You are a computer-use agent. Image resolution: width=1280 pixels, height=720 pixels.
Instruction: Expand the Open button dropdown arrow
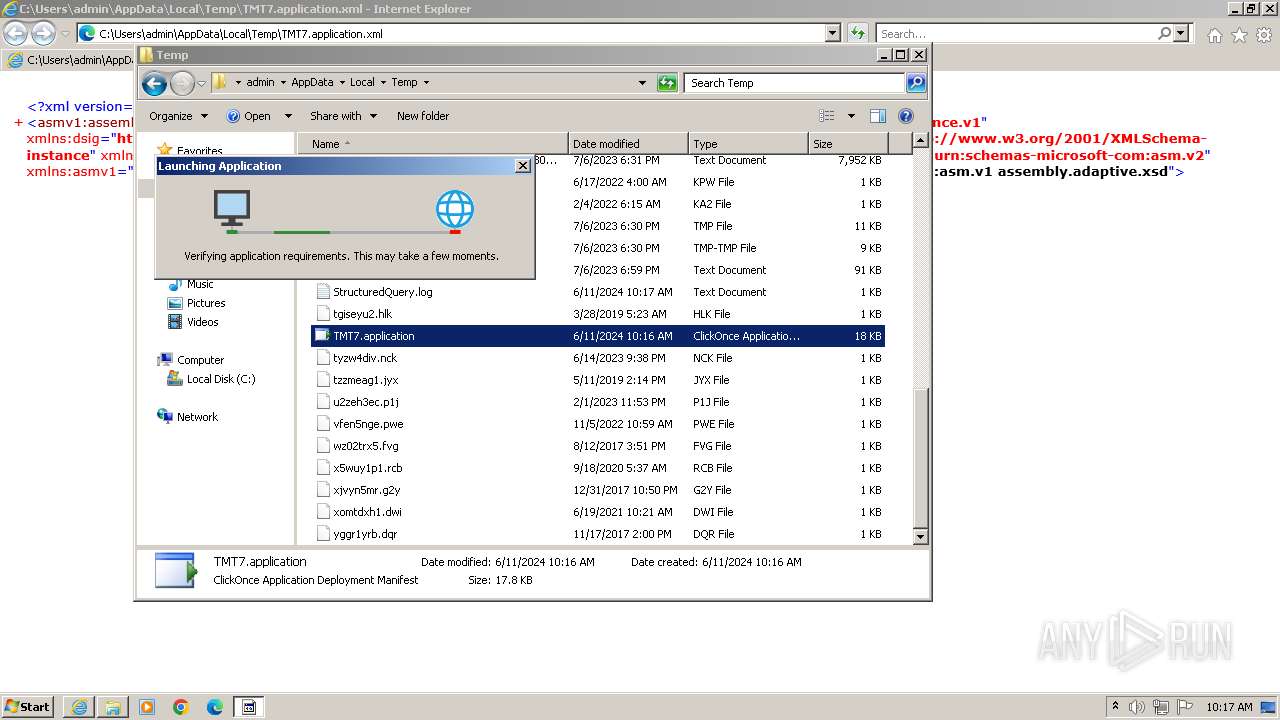tap(288, 116)
